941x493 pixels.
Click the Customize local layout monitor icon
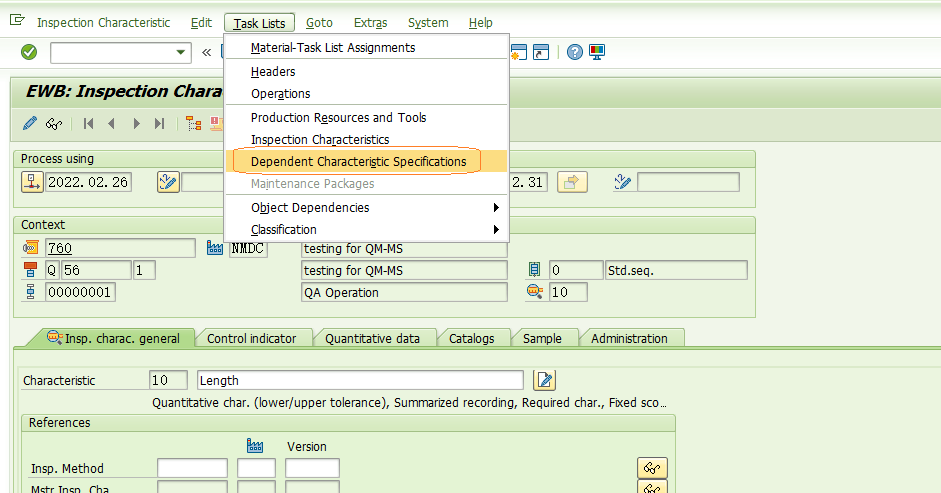tap(597, 52)
